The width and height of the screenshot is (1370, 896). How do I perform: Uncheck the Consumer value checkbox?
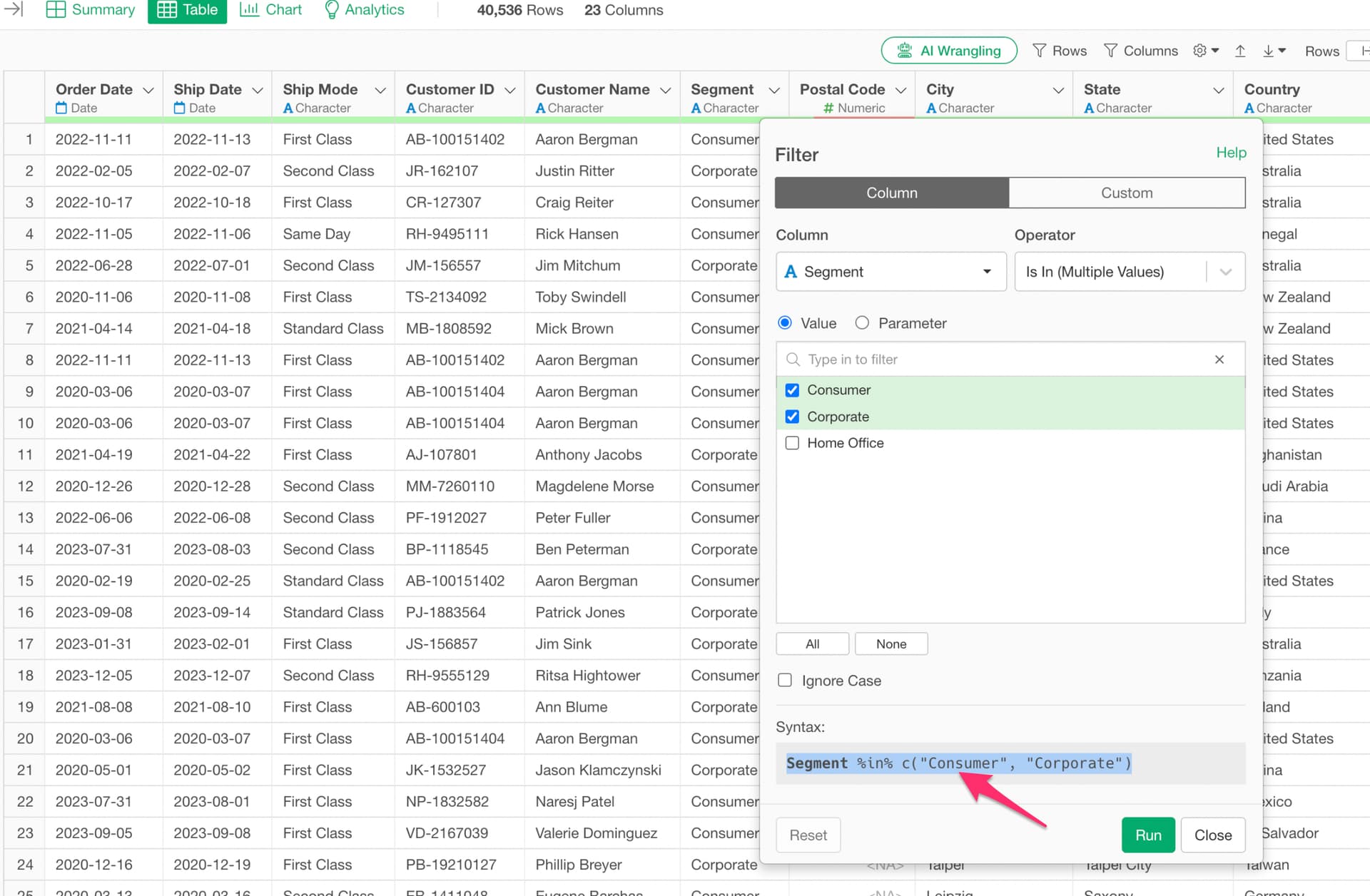click(x=792, y=390)
